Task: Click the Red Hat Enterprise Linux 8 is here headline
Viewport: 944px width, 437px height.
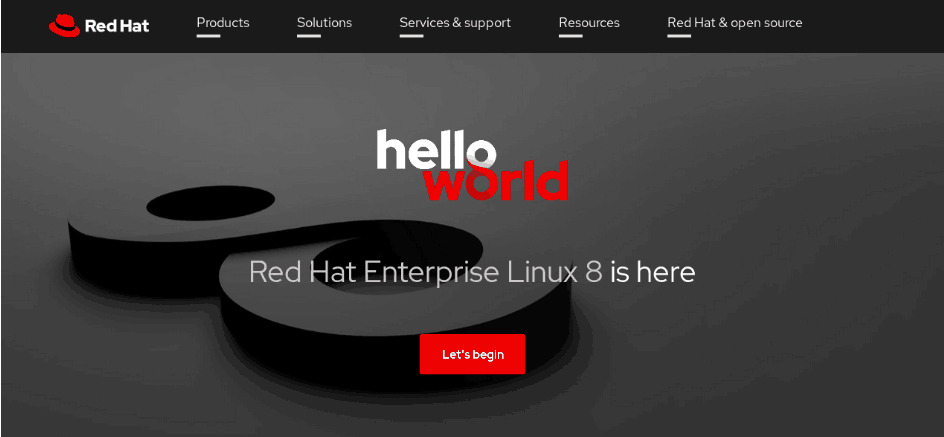Action: tap(472, 272)
